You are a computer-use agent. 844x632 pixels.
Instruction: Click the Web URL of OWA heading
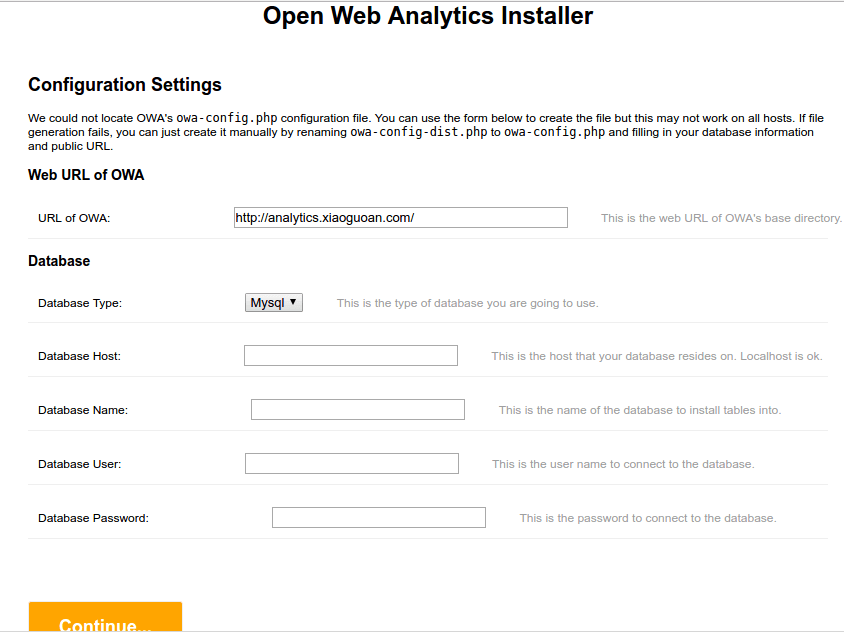click(86, 175)
